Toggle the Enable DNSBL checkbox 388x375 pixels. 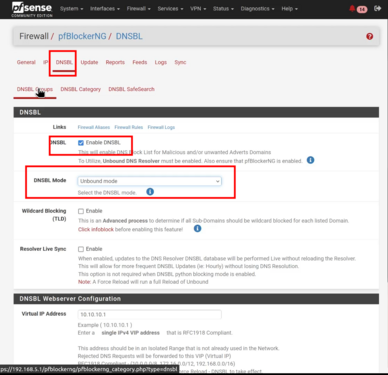tap(81, 143)
